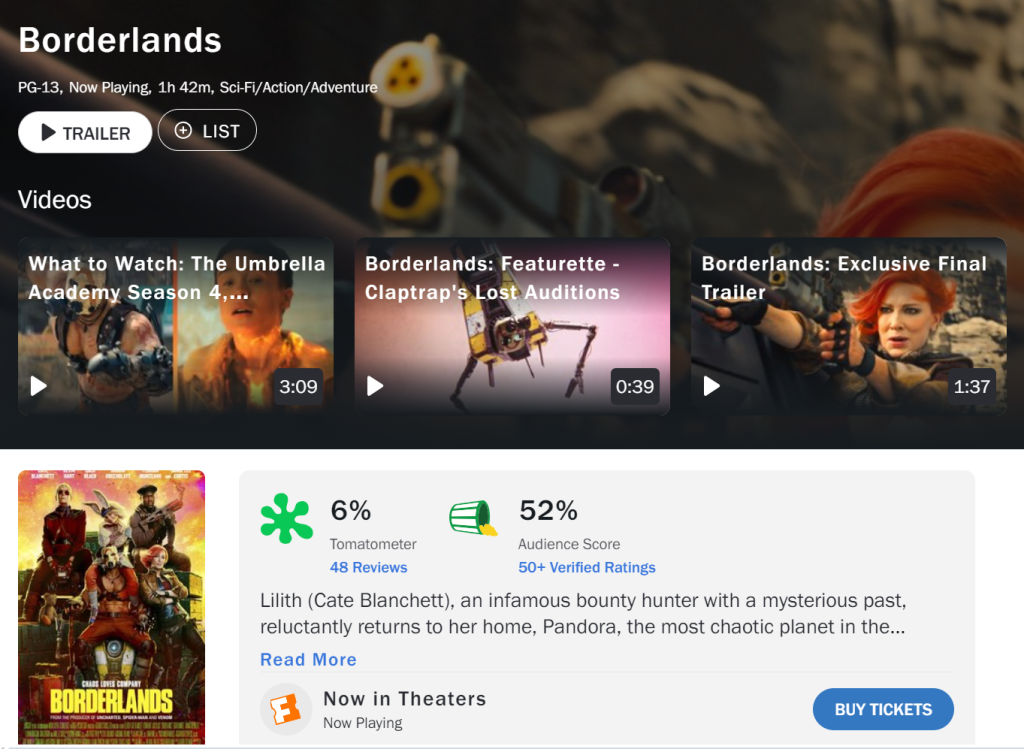
Task: Add Borderlands to your list
Action: coord(207,131)
